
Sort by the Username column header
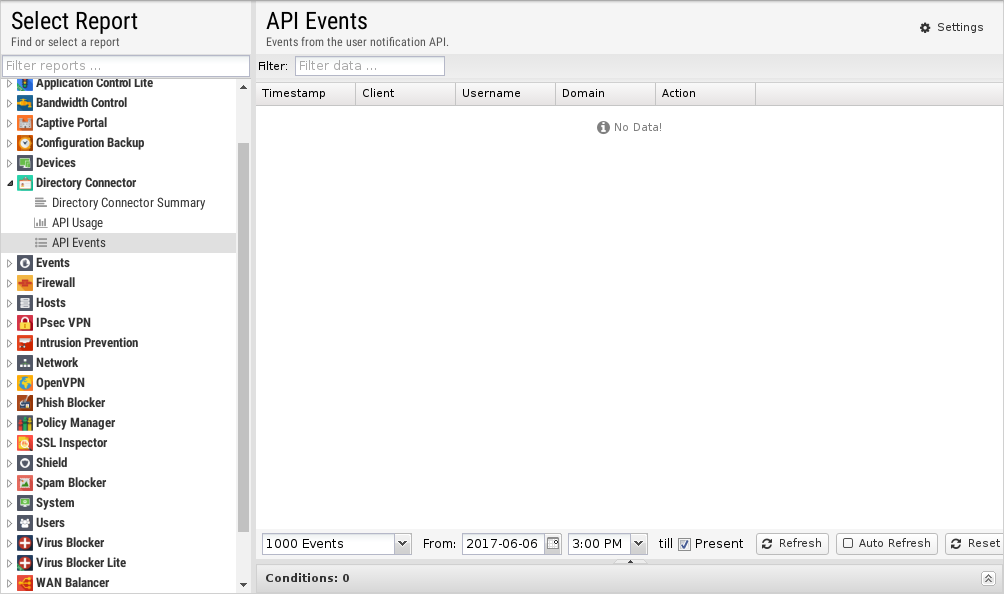[505, 93]
